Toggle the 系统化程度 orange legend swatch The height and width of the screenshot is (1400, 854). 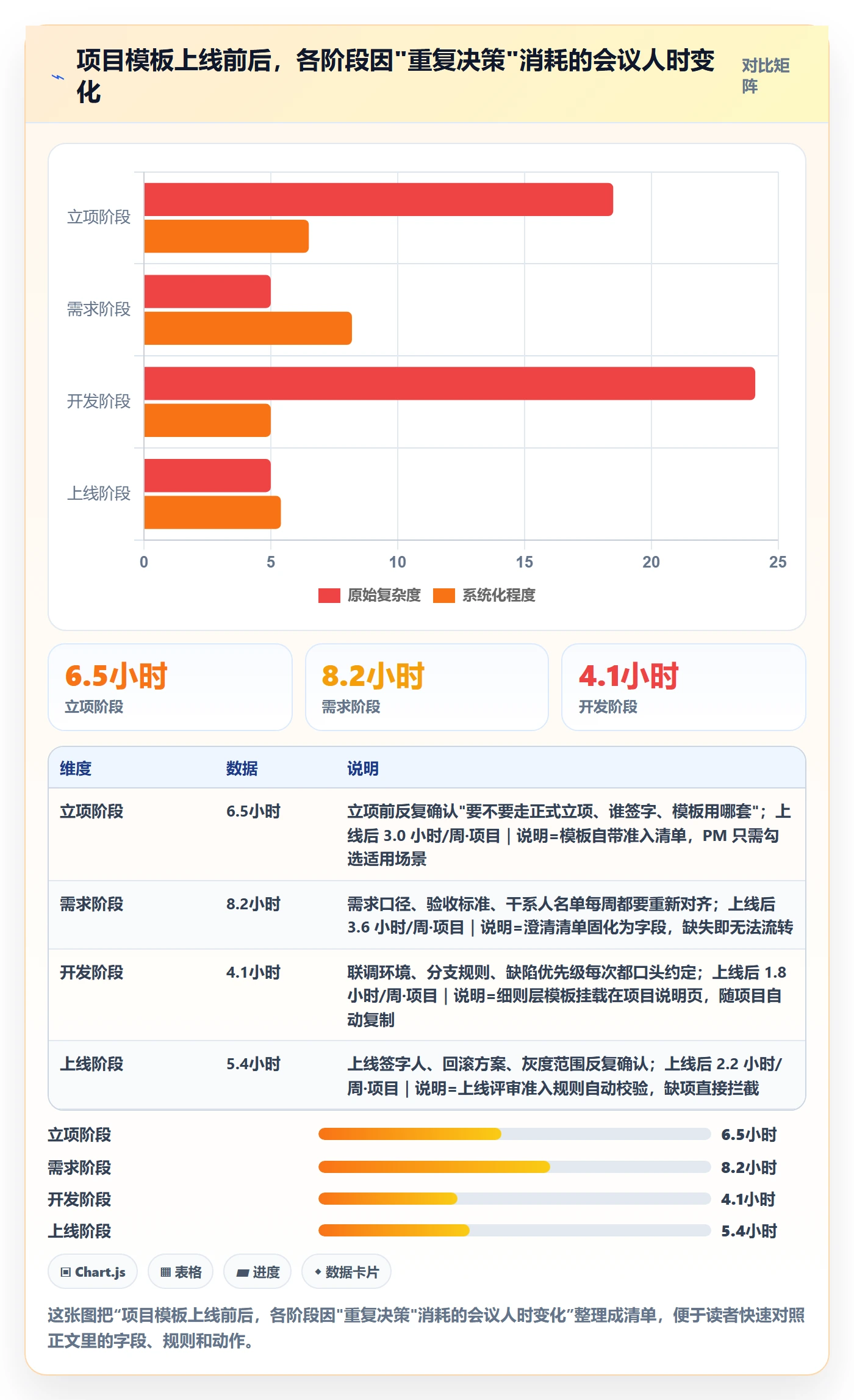point(443,595)
